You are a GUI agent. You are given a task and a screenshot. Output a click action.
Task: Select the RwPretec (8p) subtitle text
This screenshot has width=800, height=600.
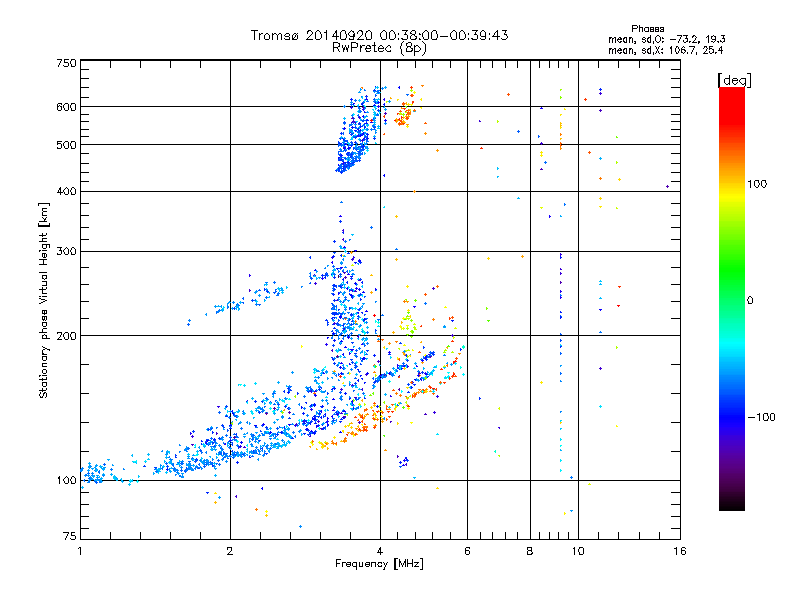[379, 48]
